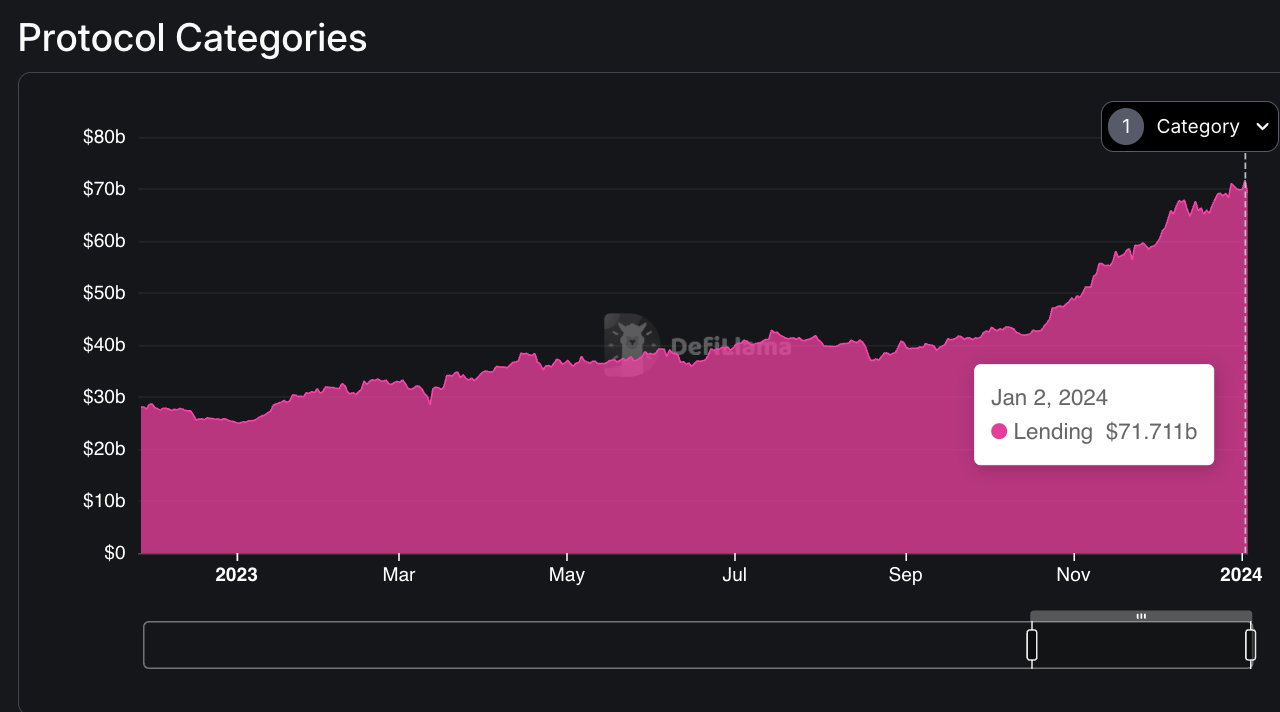Click the pink Lending legend dot in tooltip
This screenshot has height=712, width=1280.
pos(999,432)
